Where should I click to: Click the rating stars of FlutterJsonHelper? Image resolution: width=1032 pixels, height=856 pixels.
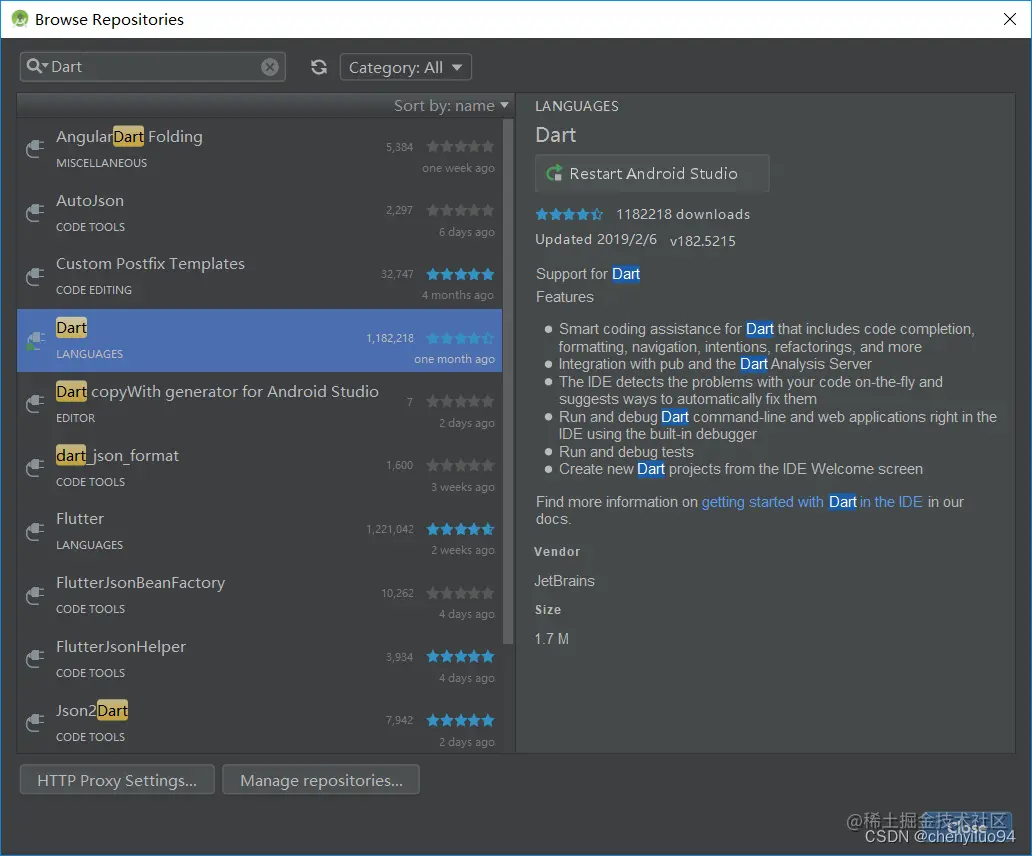[x=460, y=657]
